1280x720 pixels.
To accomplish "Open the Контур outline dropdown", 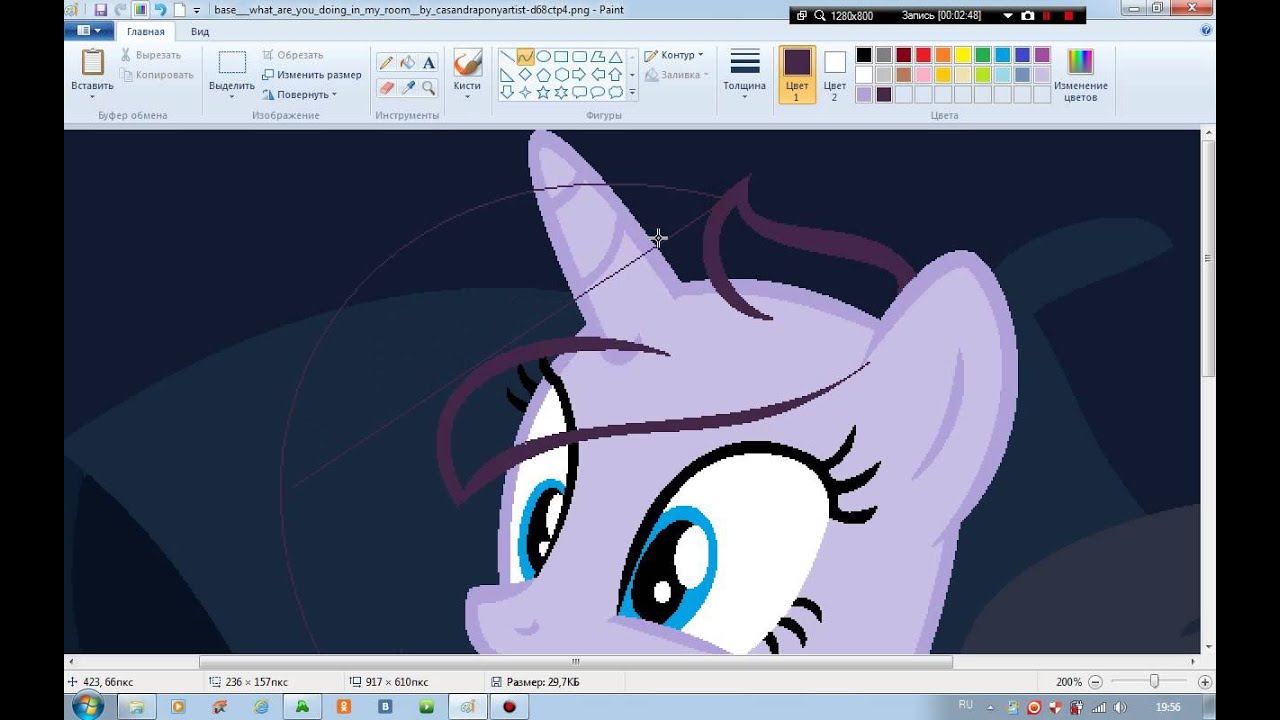I will (x=673, y=55).
